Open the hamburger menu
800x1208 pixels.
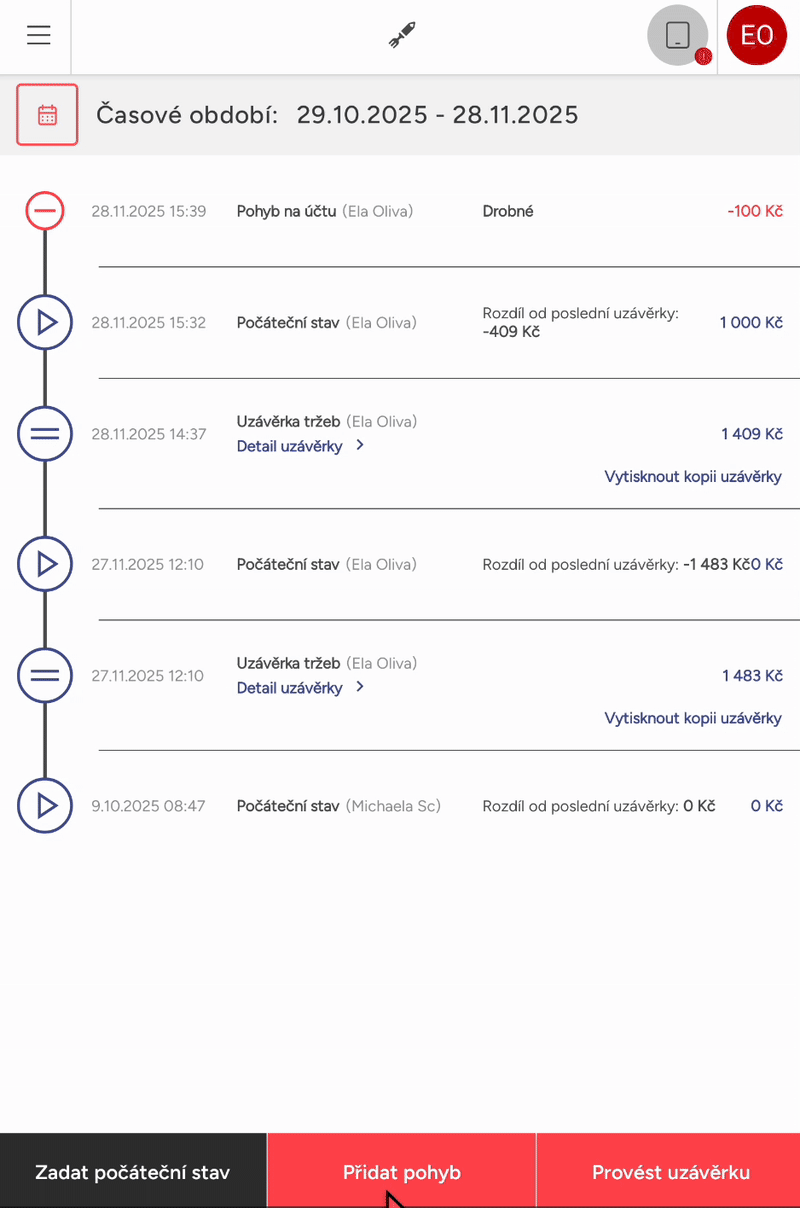point(39,35)
